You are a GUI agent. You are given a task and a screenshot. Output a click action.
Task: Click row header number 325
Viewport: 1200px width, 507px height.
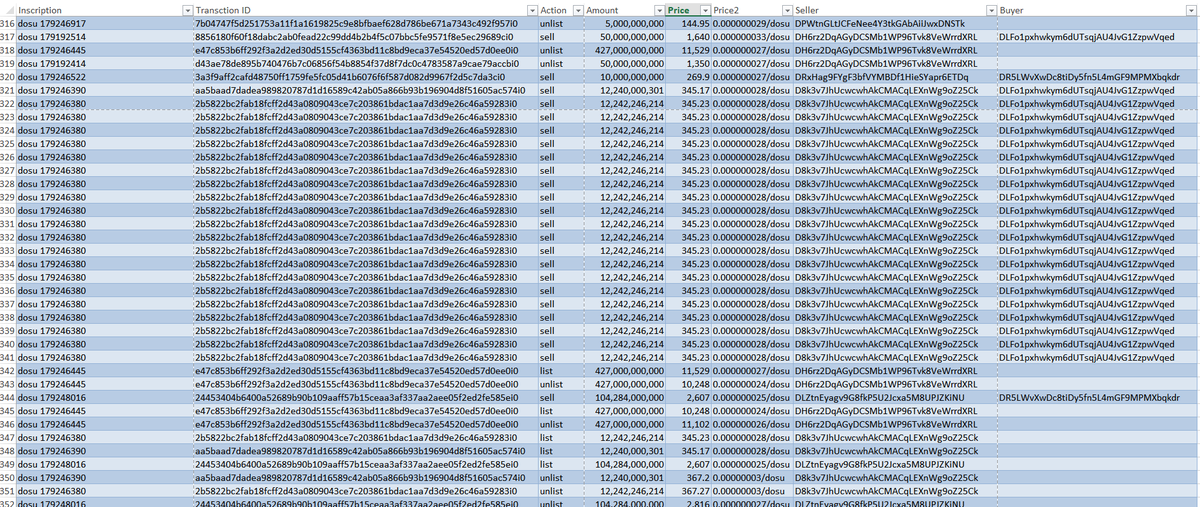coord(7,143)
